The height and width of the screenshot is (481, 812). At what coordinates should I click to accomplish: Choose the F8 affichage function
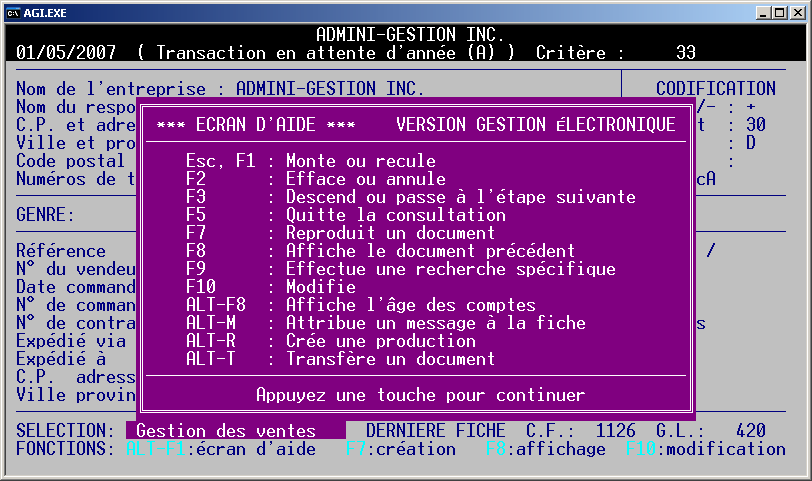coord(545,449)
